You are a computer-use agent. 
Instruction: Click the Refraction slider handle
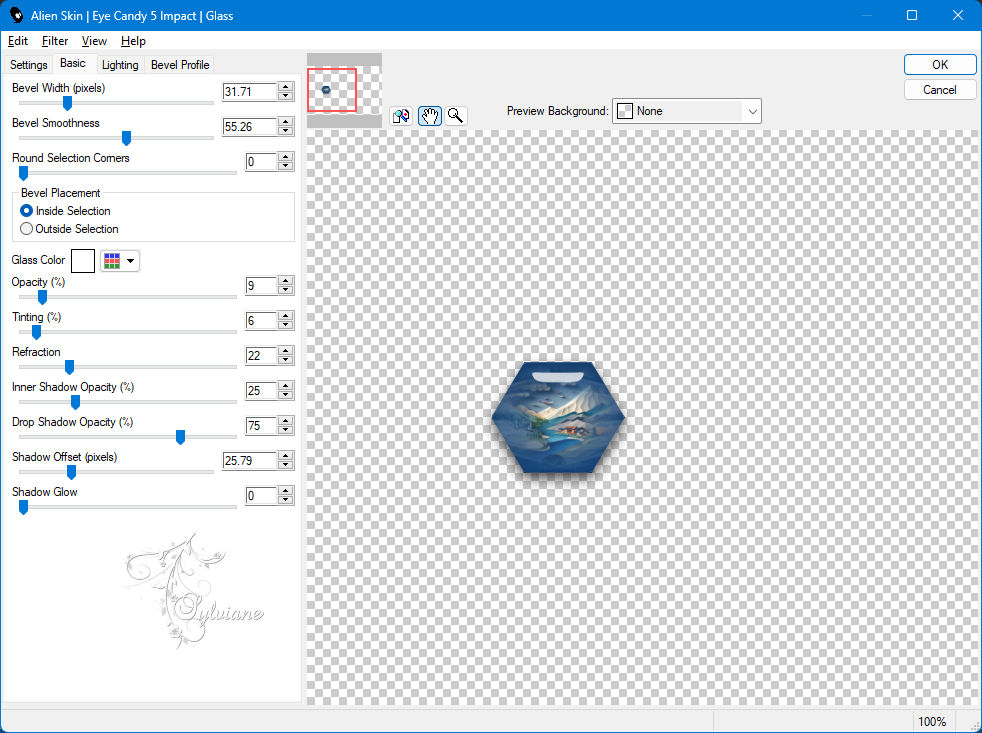click(70, 367)
